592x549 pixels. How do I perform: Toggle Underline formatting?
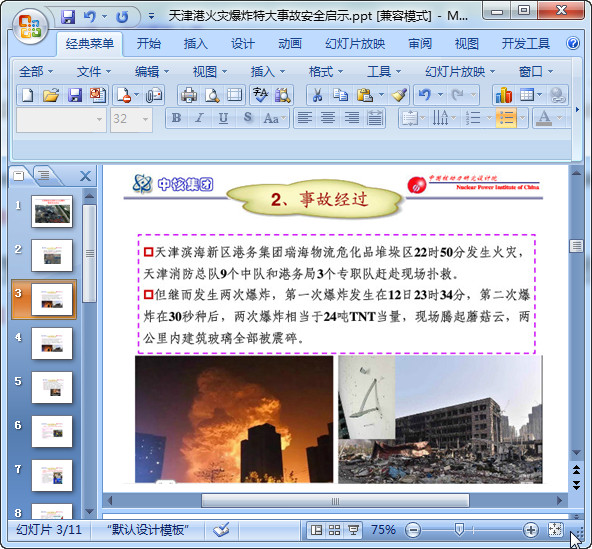point(223,118)
